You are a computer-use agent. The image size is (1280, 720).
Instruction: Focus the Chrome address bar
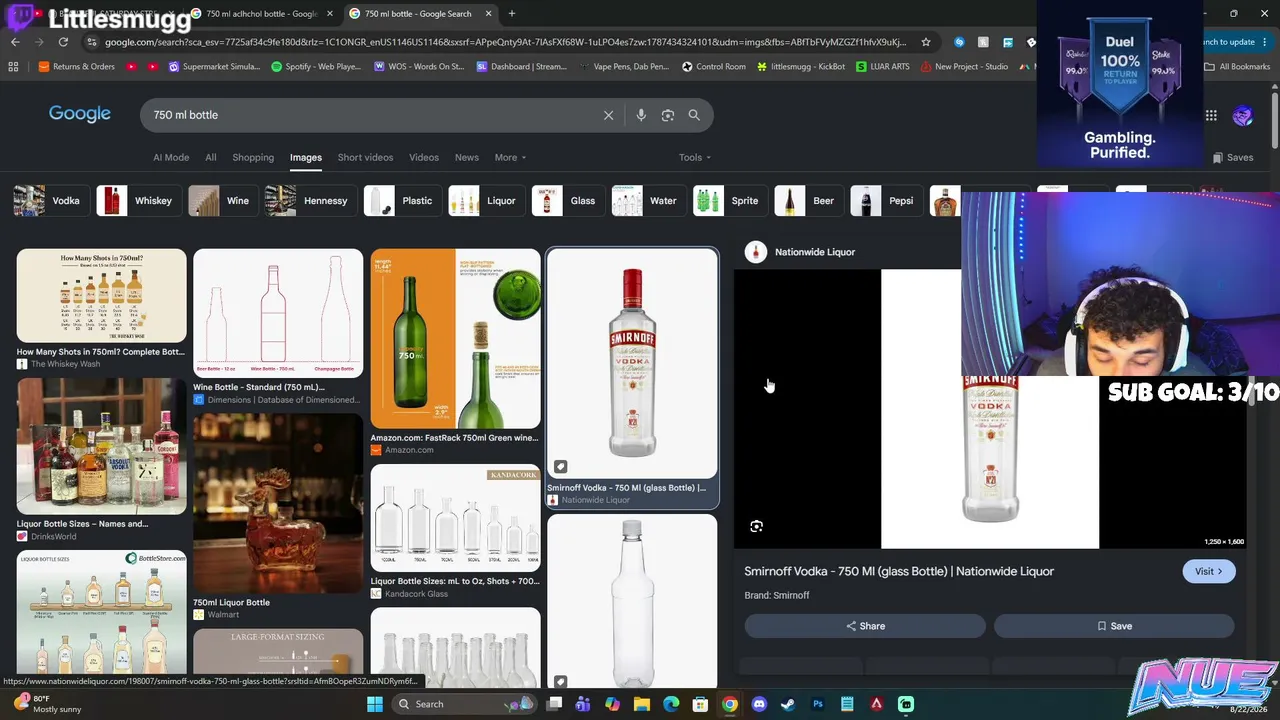point(505,42)
